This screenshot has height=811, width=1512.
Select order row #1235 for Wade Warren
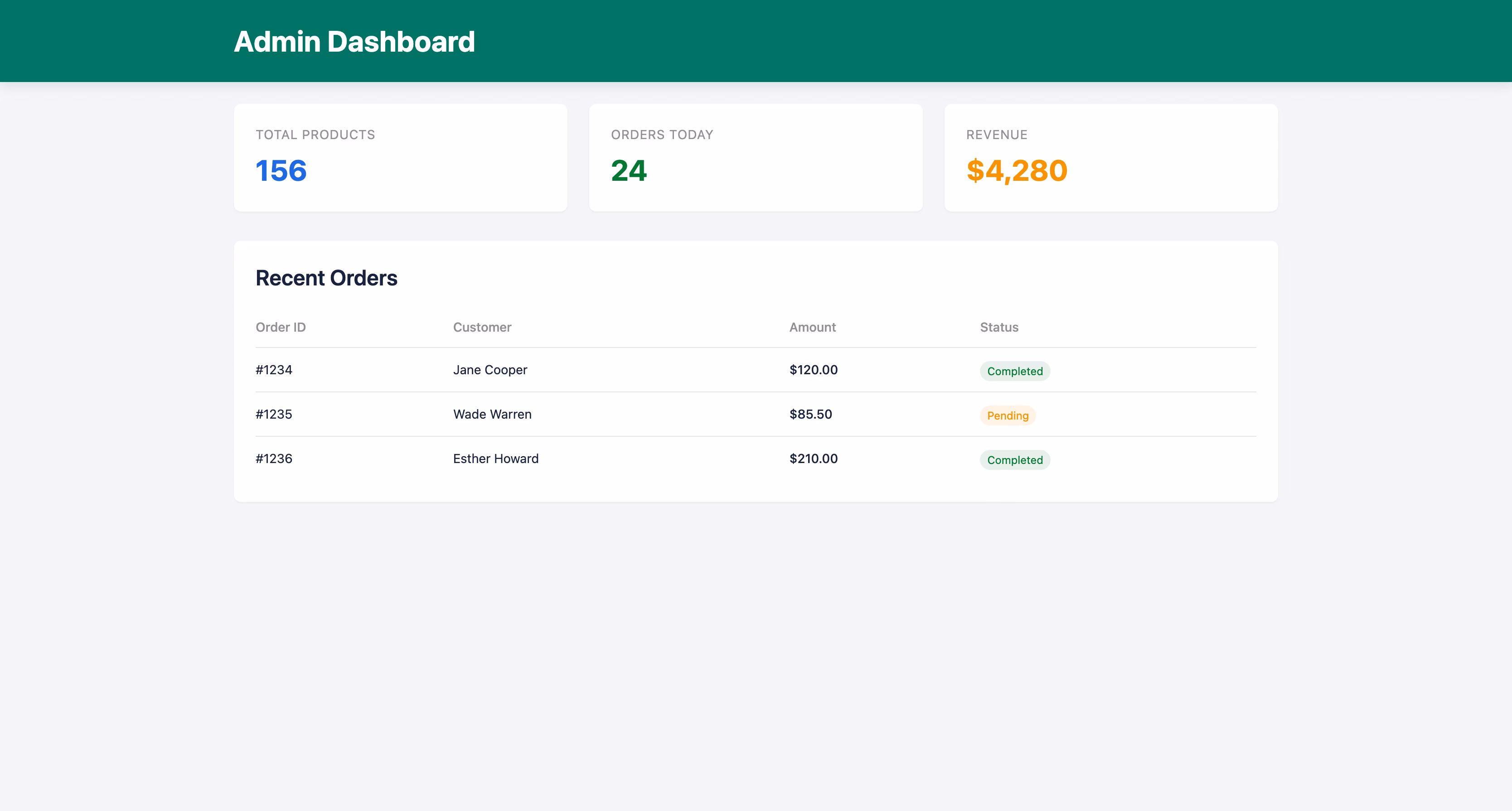tap(273, 414)
